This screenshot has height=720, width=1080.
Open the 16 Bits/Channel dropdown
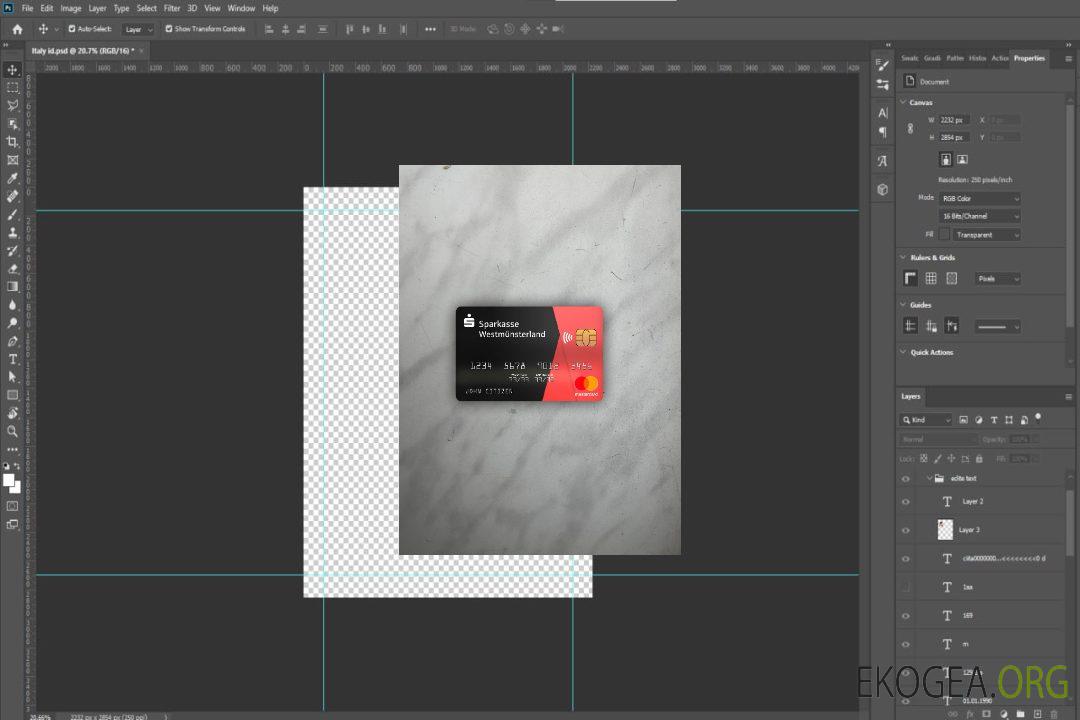coord(979,216)
